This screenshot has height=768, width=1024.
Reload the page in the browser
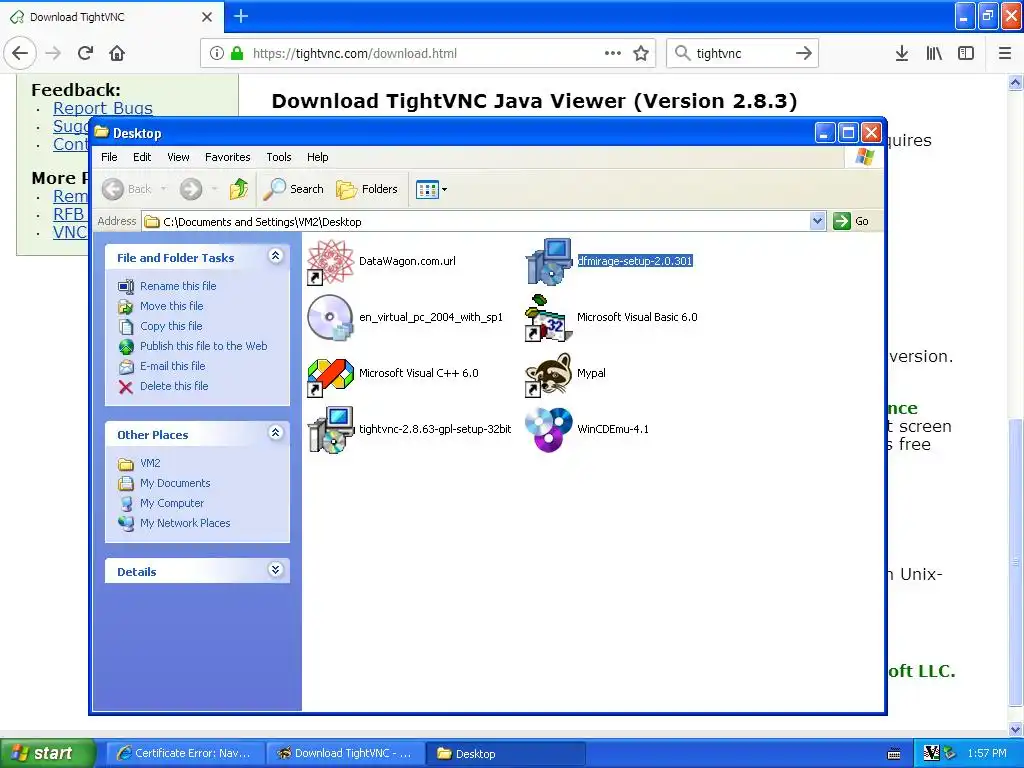86,53
